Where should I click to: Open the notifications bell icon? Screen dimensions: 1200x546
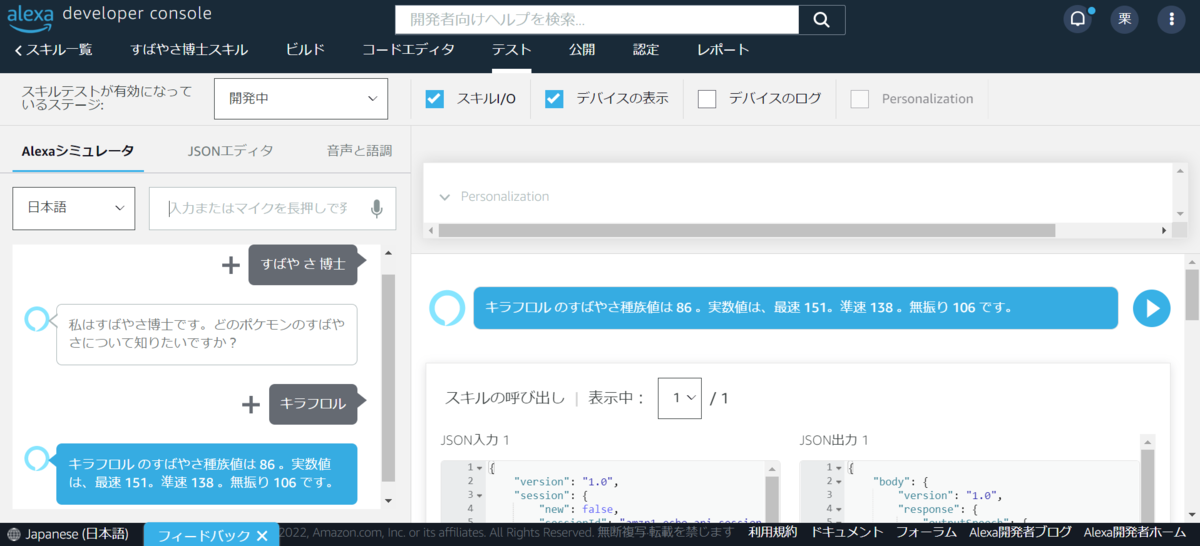tap(1078, 19)
